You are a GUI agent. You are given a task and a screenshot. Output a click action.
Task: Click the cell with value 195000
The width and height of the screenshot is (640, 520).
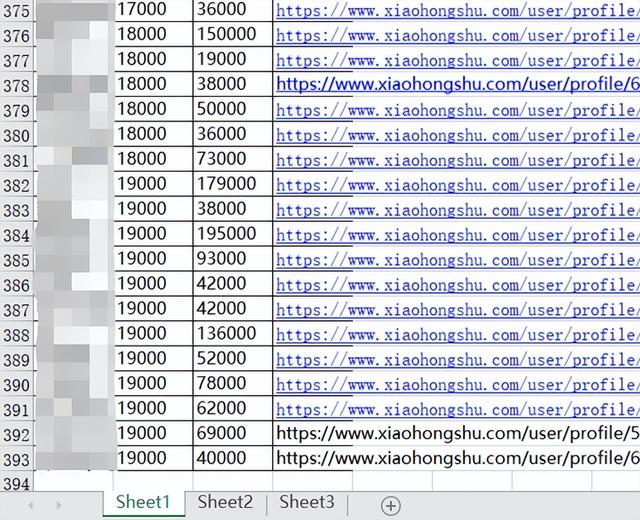[x=226, y=234]
